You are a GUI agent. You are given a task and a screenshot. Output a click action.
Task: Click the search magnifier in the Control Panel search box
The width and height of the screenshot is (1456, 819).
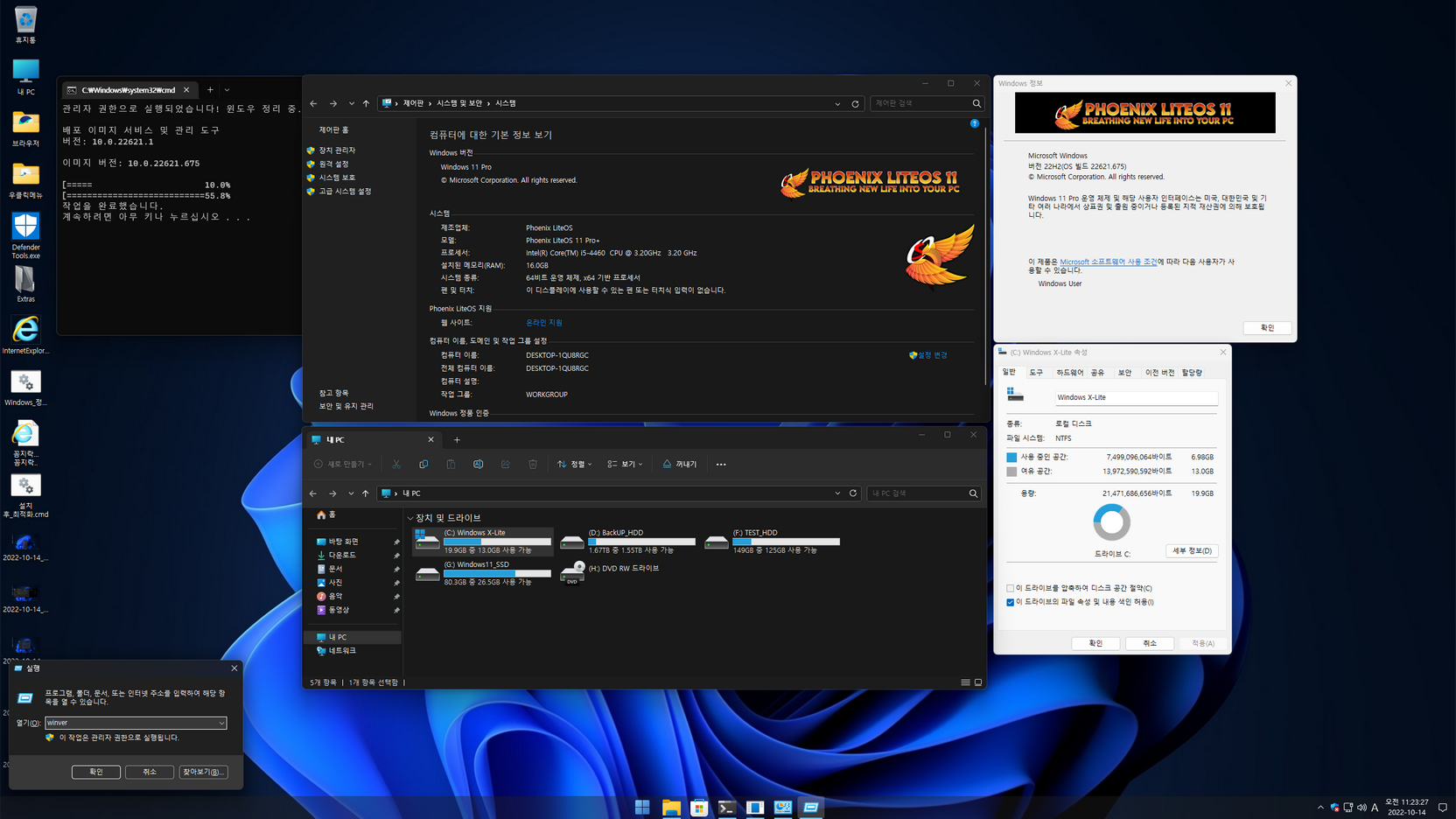tap(976, 103)
